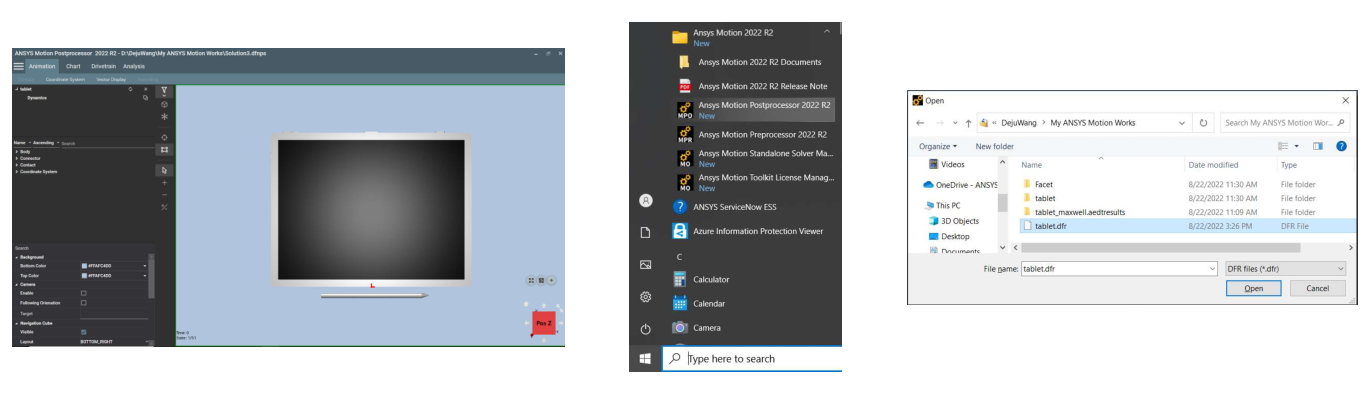Image resolution: width=1369 pixels, height=394 pixels.
Task: Click the user account icon in Start sidebar
Action: [645, 200]
